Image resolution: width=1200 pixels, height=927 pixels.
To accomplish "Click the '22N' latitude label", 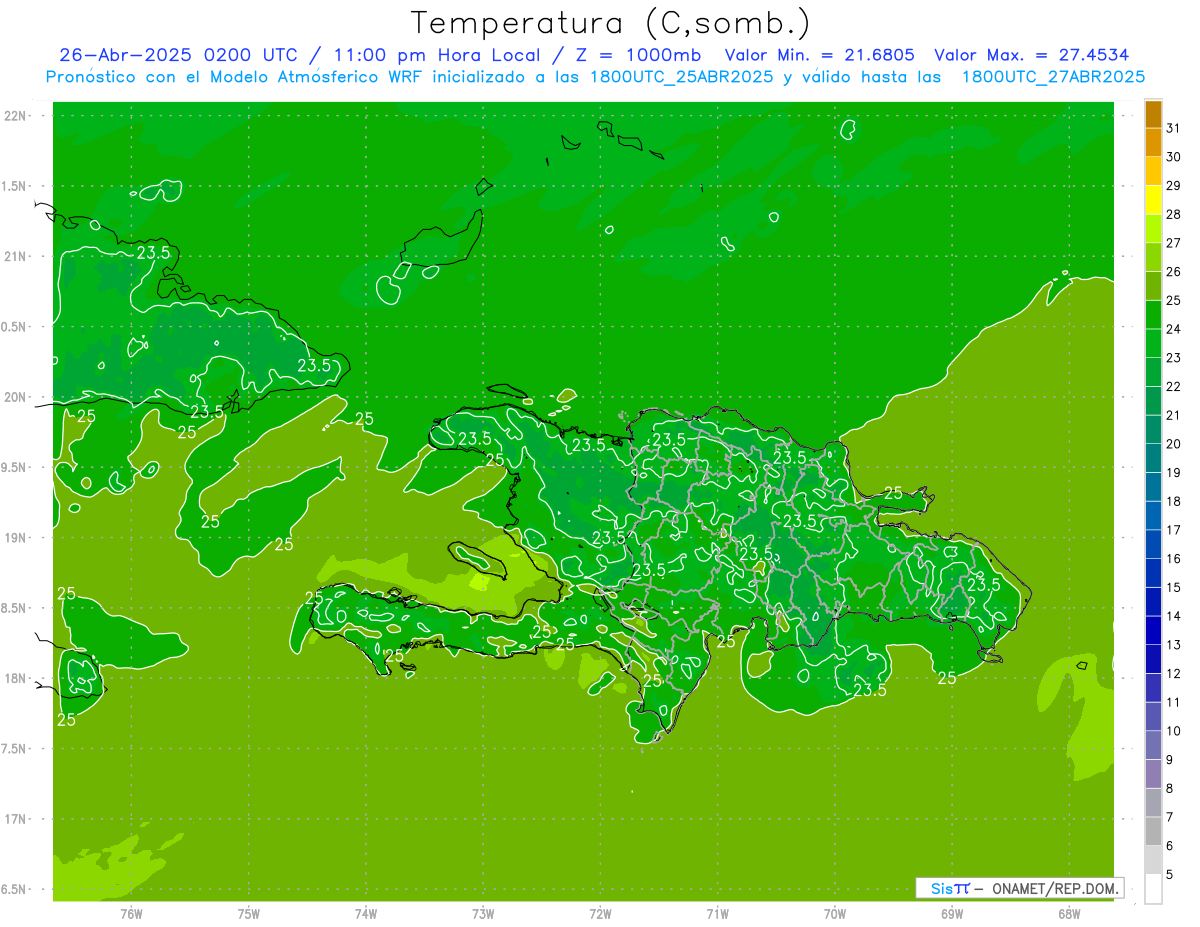I will (17, 116).
